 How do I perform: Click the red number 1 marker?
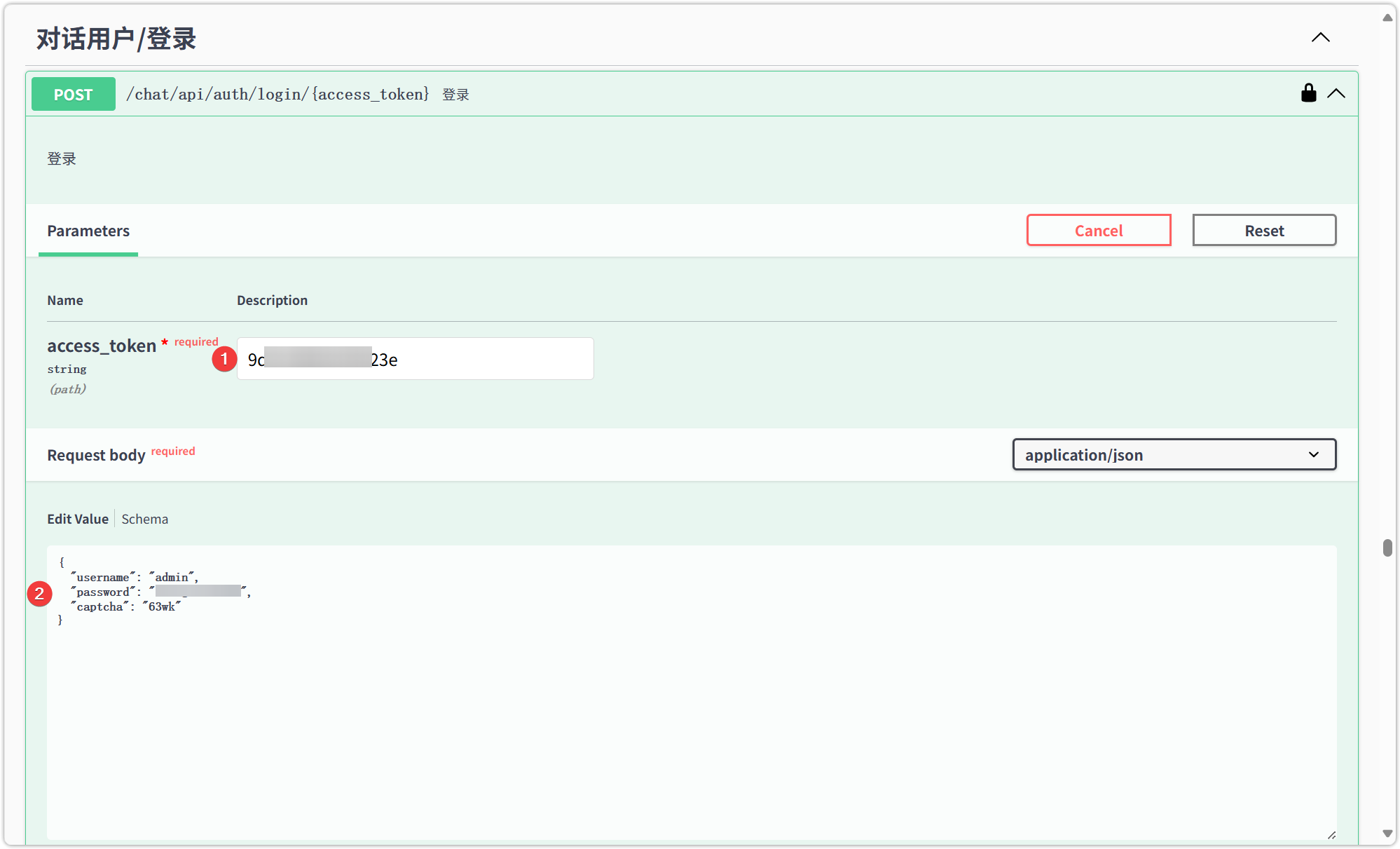[224, 360]
